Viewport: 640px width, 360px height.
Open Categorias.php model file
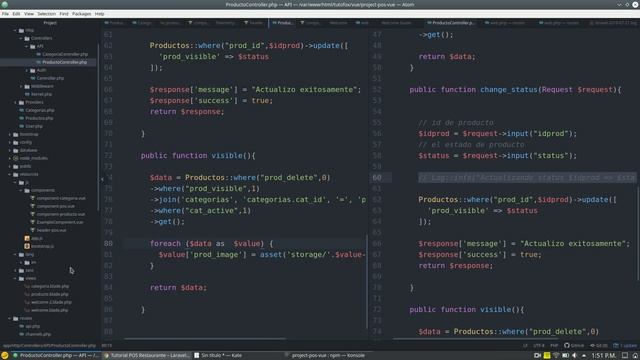(x=40, y=110)
